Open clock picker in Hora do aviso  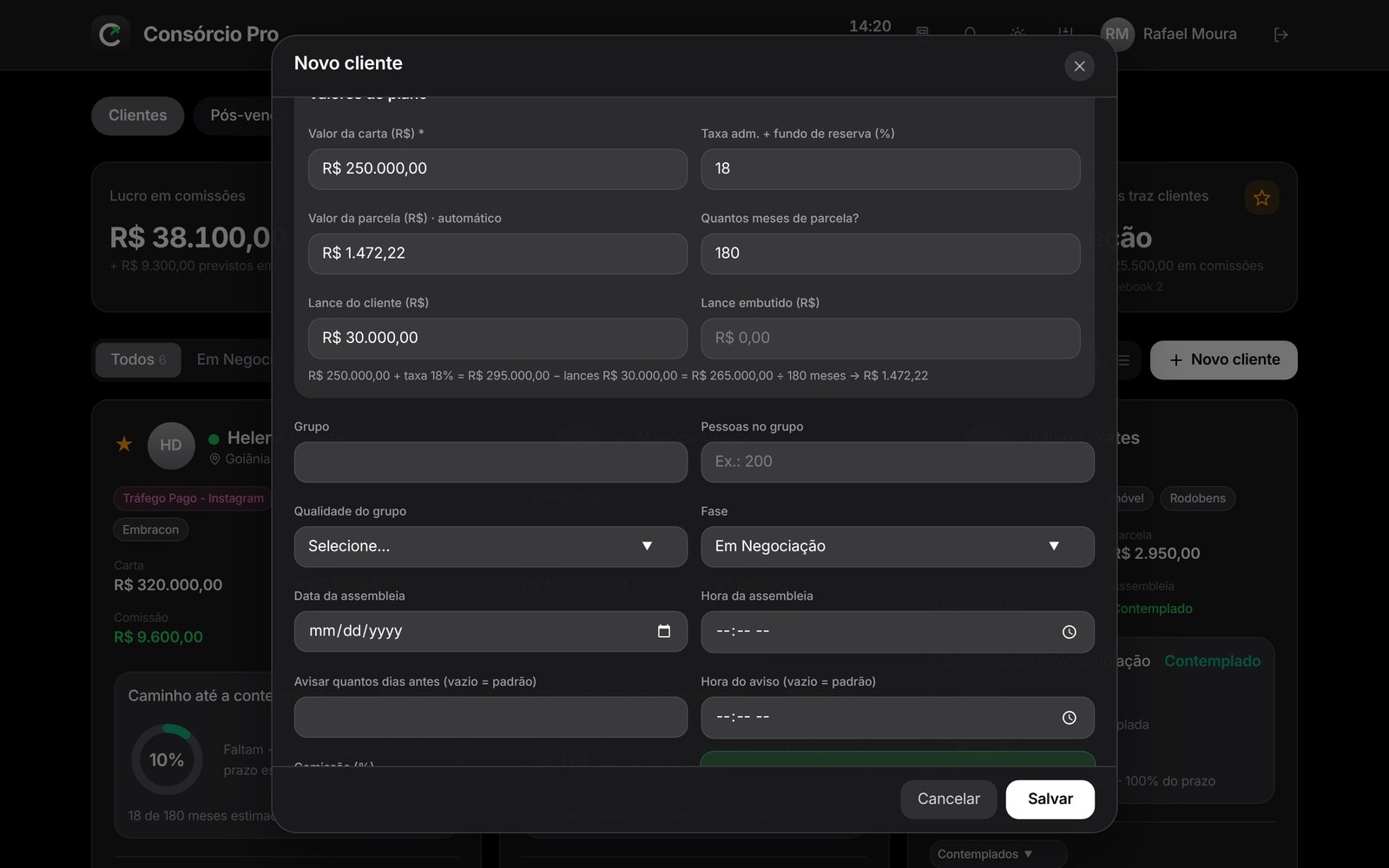(x=1069, y=718)
